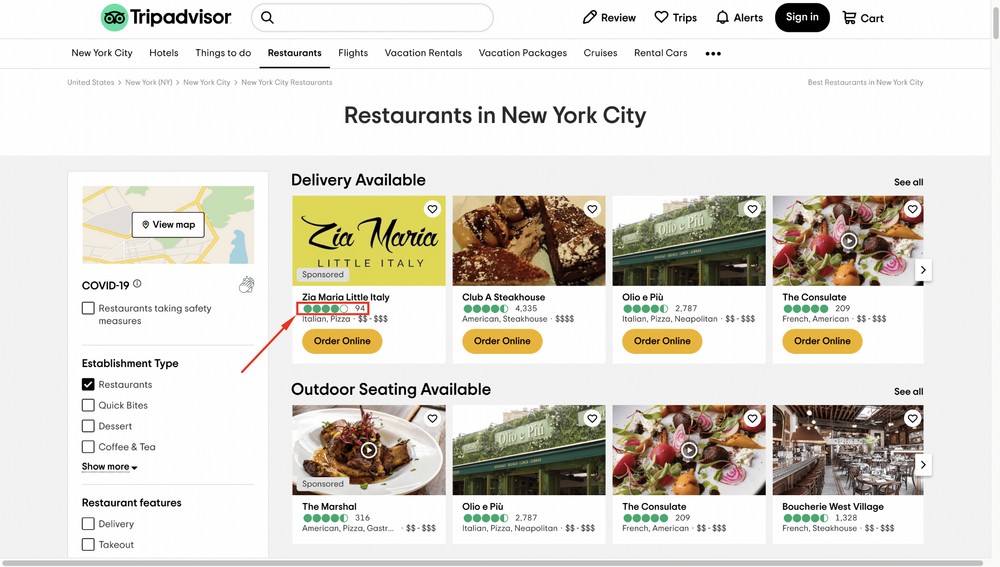
Task: Click the Tripadvisor owl logo
Action: pos(114,17)
